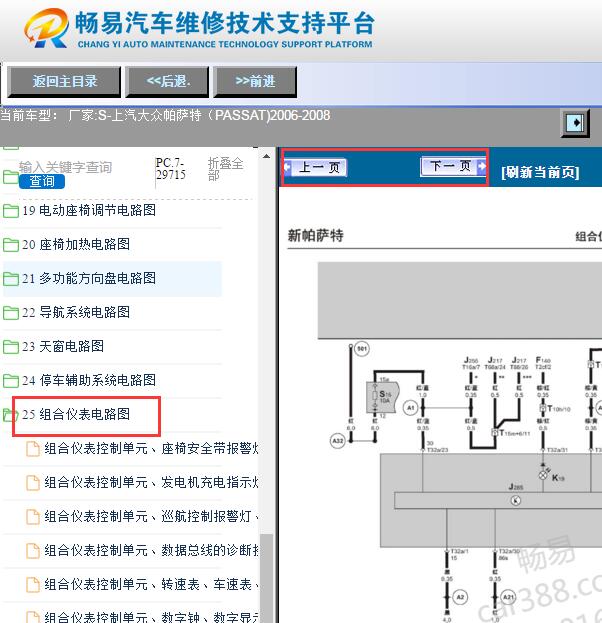Expand folder 24 停车辅助系统电路图

[x=89, y=380]
